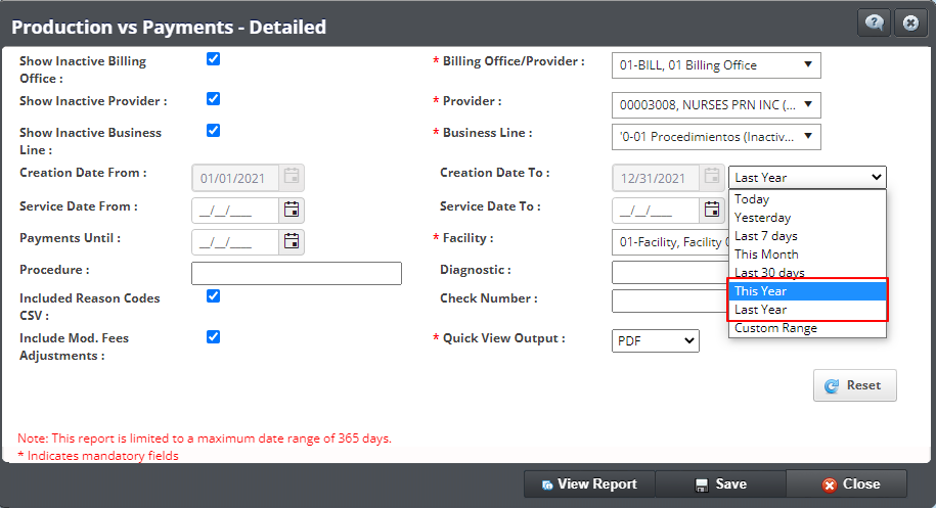The image size is (936, 508).
Task: Toggle Included Reason Codes CSV checkbox
Action: pyautogui.click(x=213, y=296)
